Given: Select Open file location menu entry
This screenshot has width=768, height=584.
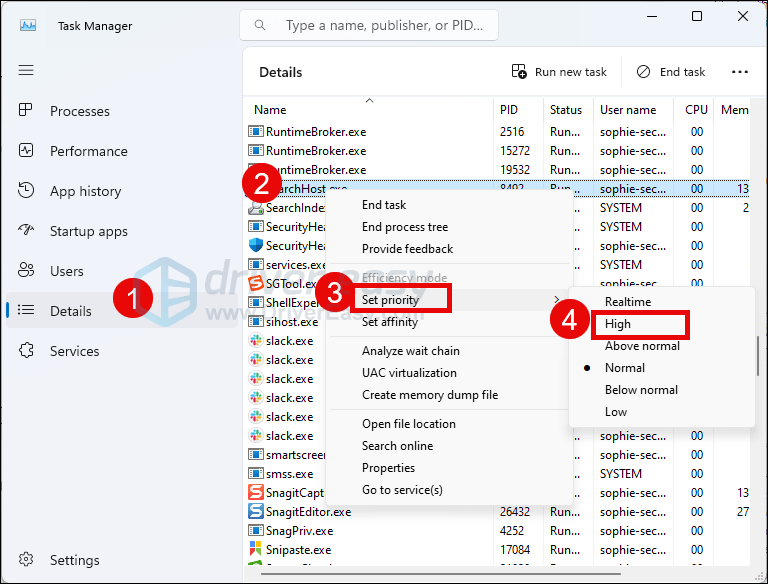Looking at the screenshot, I should [x=408, y=424].
